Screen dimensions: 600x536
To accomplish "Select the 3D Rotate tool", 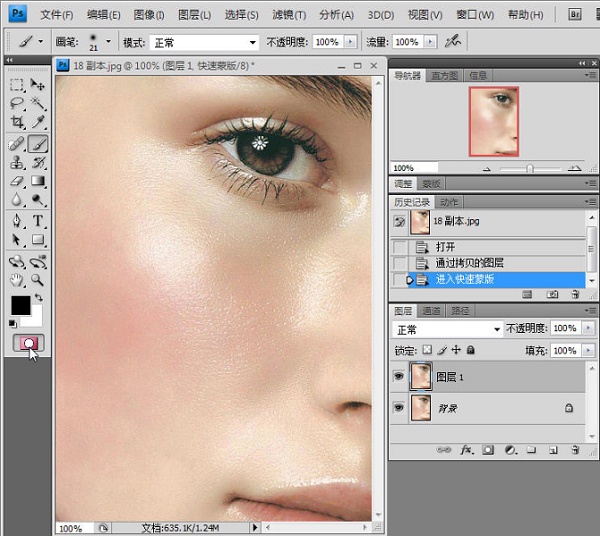I will (16, 262).
